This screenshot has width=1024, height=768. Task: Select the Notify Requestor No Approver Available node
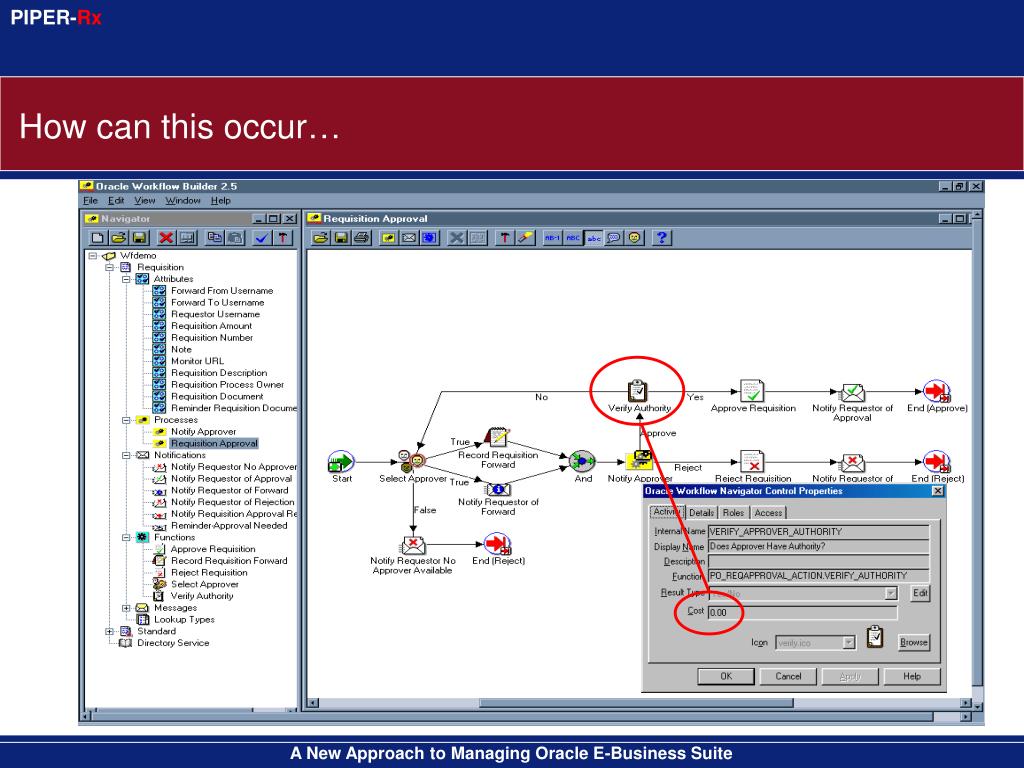pyautogui.click(x=413, y=544)
